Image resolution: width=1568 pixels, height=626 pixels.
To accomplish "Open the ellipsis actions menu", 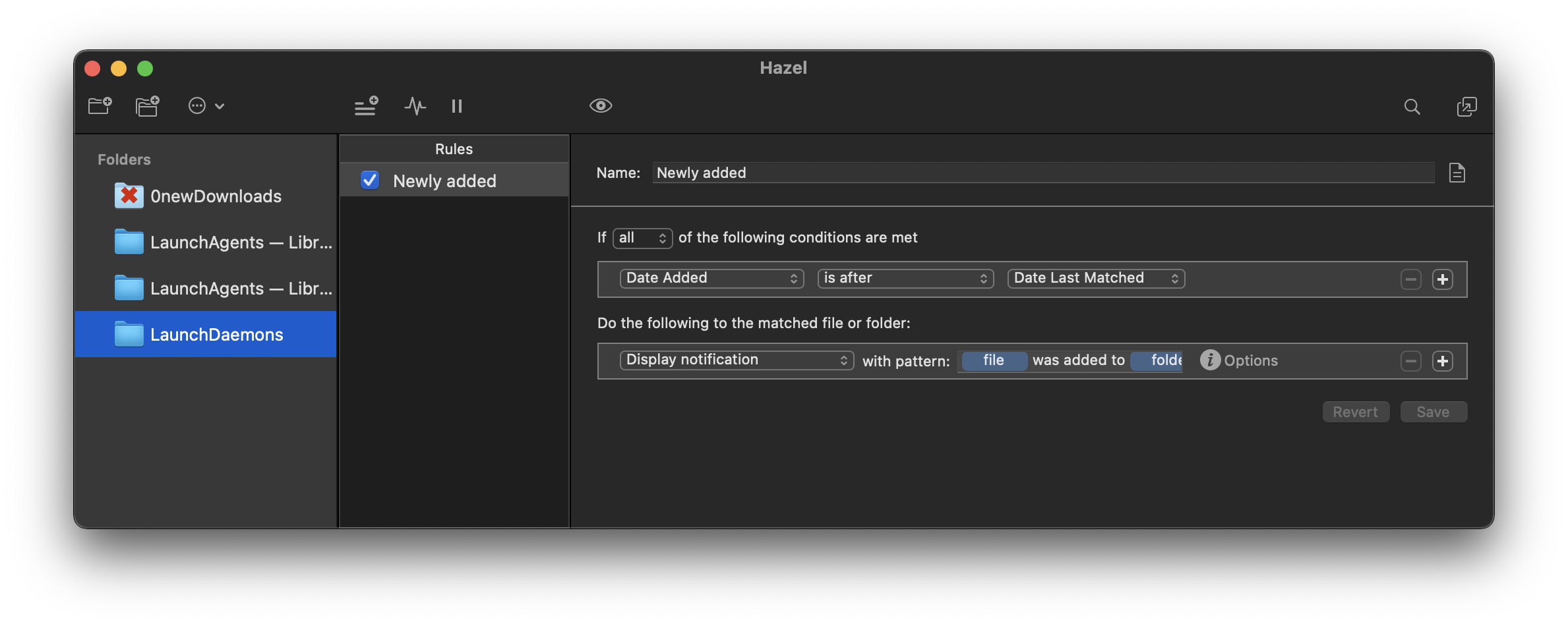I will (x=206, y=106).
